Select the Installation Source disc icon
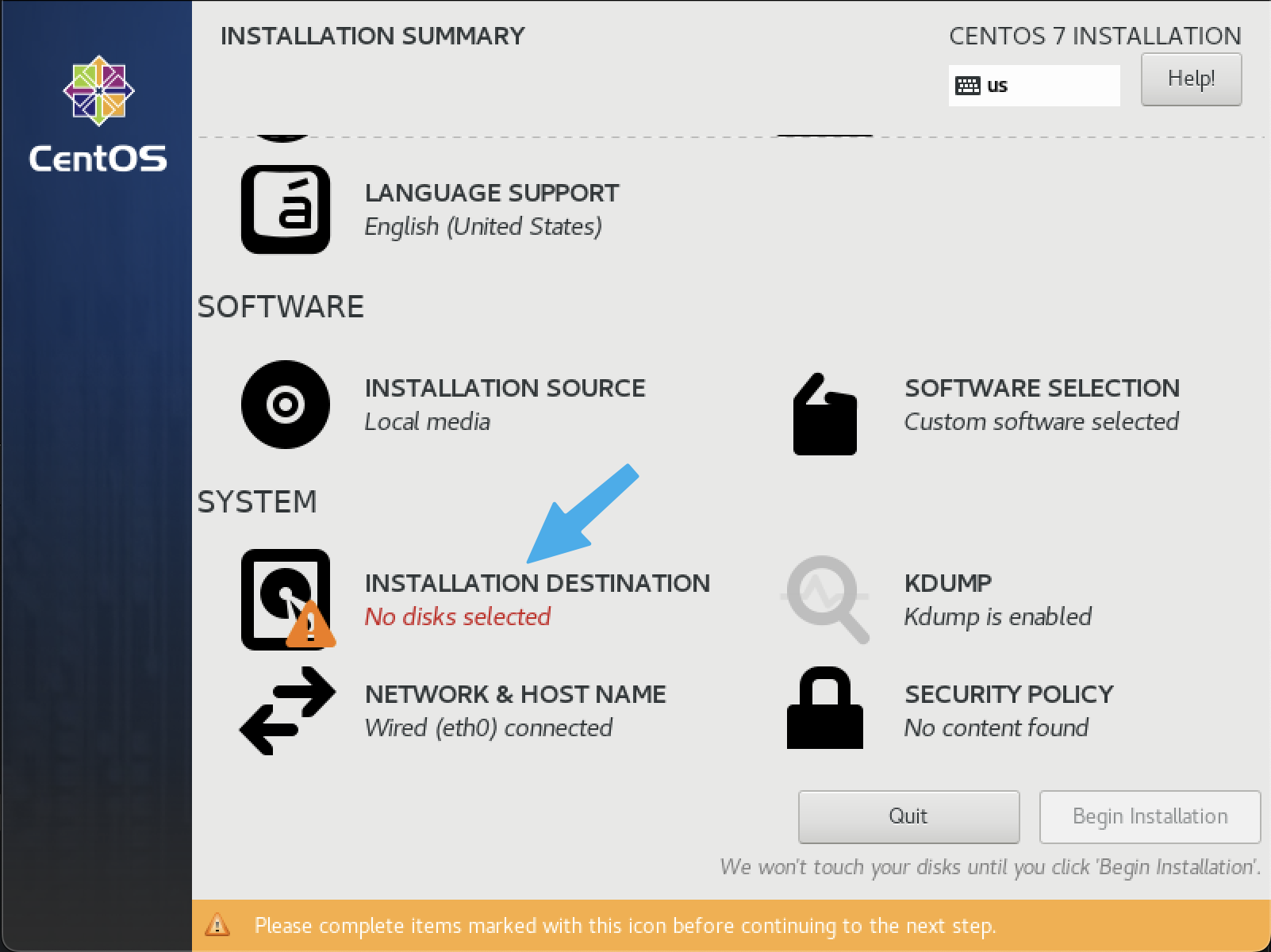1271x952 pixels. point(284,405)
